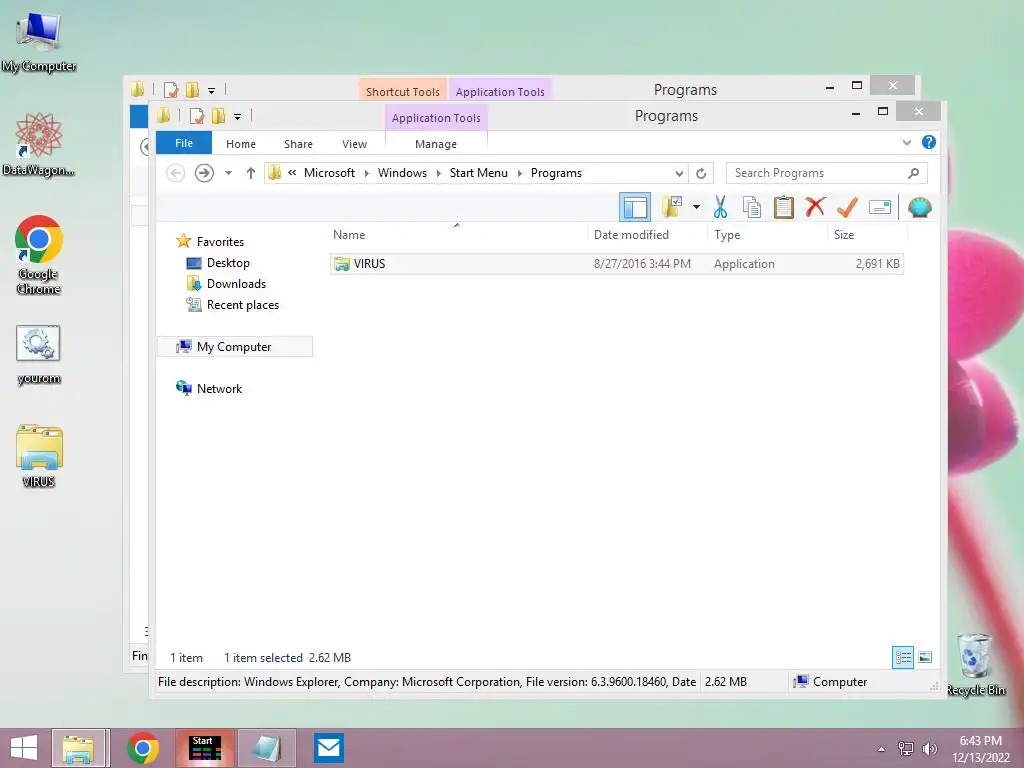Click the teal shell icon in toolbar
The image size is (1024, 768).
pos(920,208)
